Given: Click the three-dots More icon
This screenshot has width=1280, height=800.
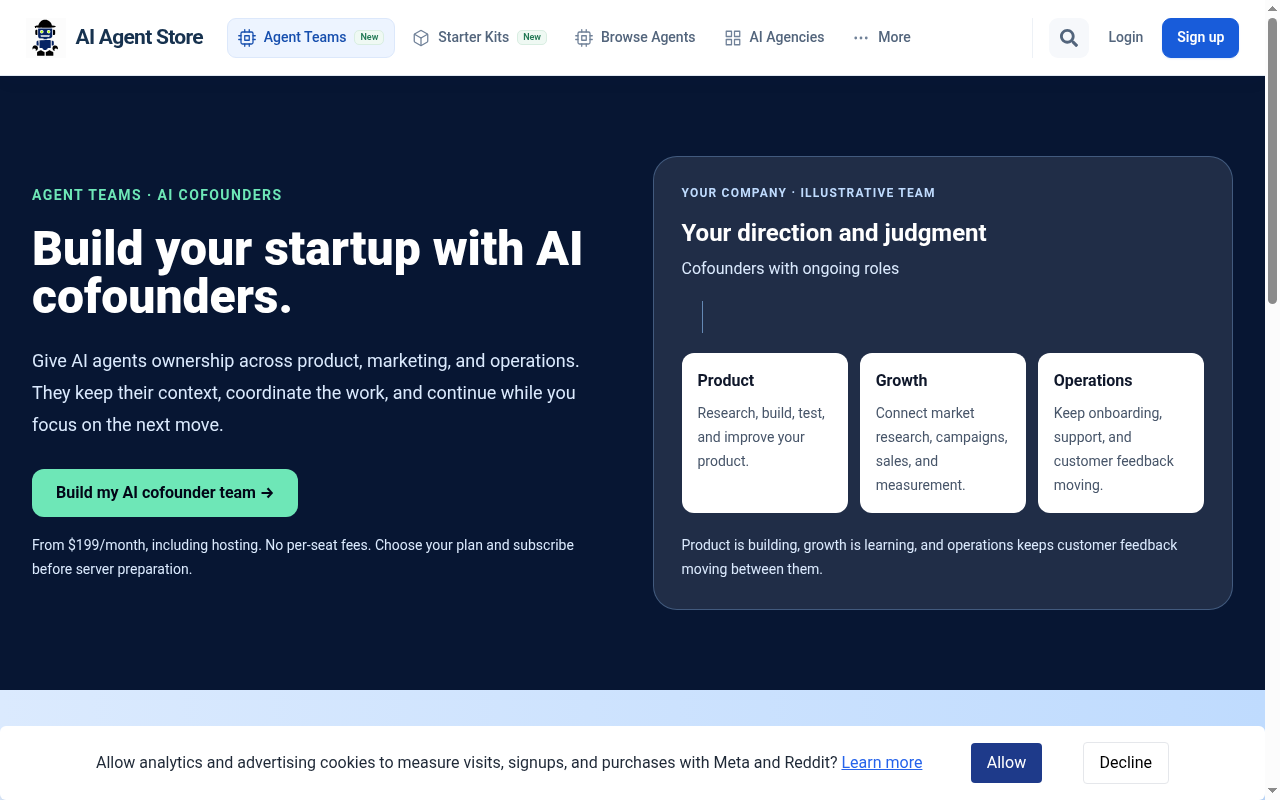Looking at the screenshot, I should 861,38.
